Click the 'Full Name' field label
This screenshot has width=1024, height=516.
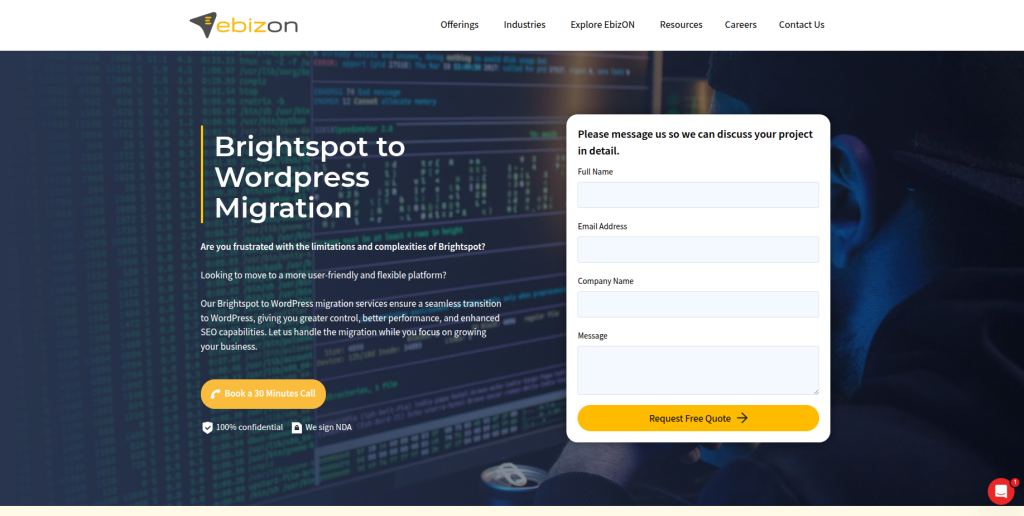(596, 172)
